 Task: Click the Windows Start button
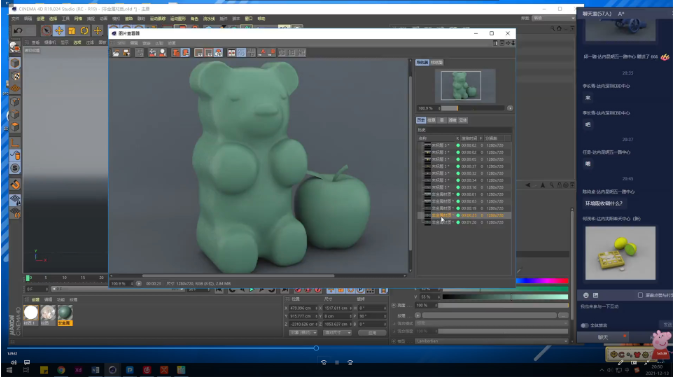coord(9,370)
